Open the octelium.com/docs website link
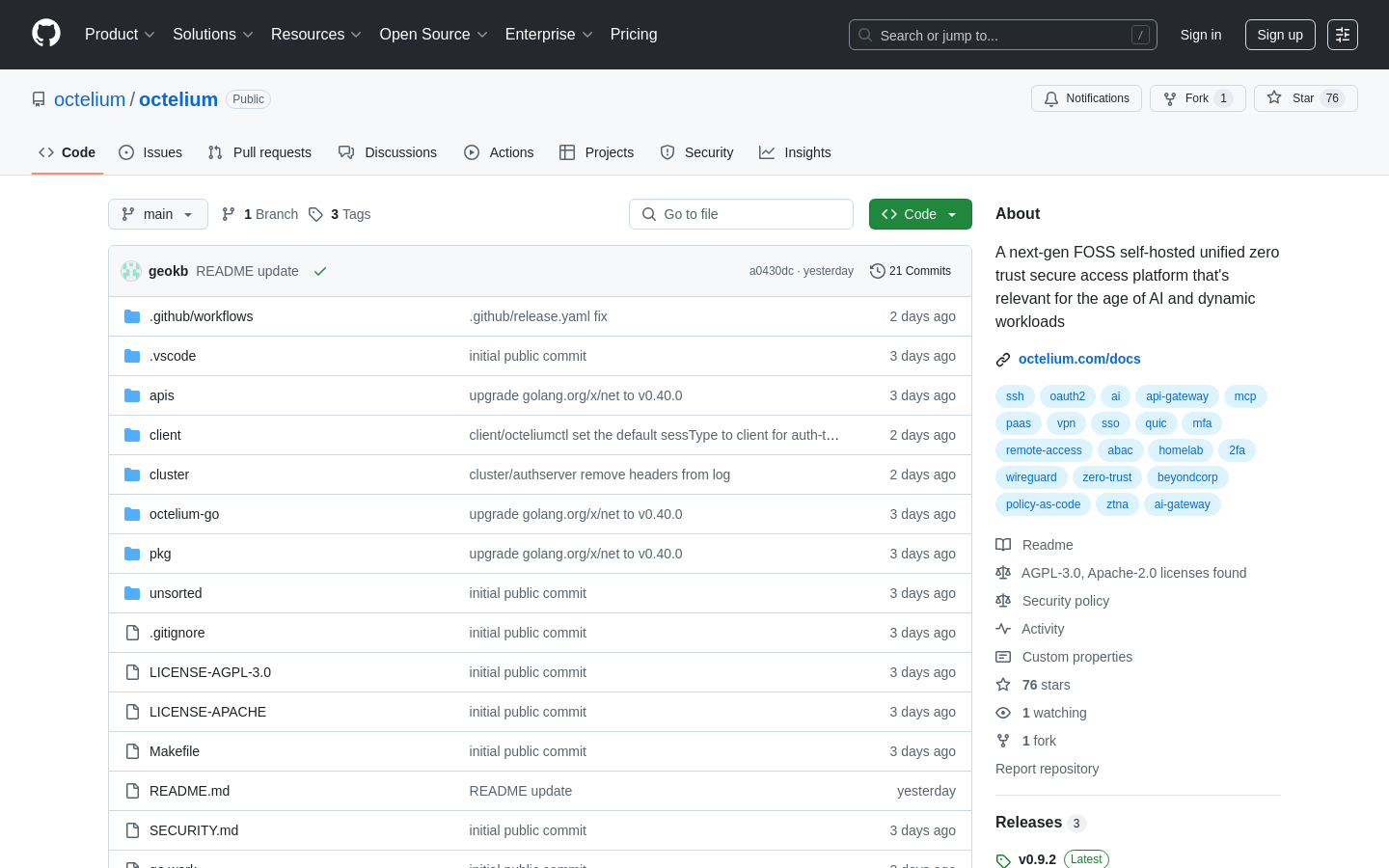The image size is (1389, 868). coord(1079,359)
